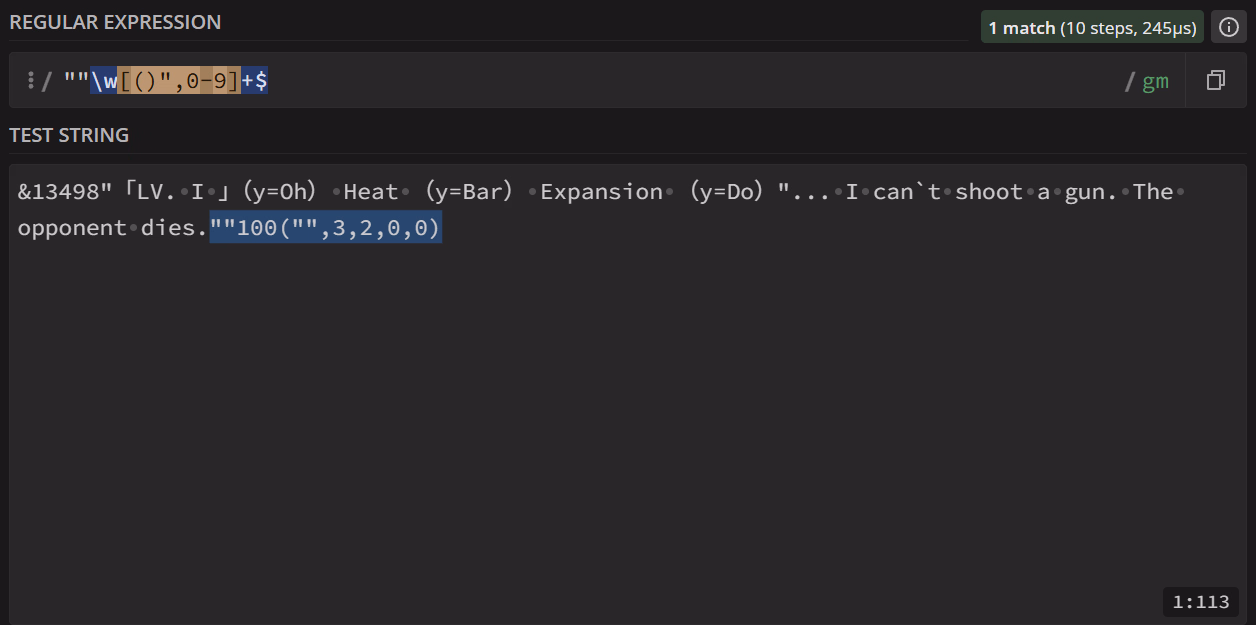
Task: Click the REGULAR EXPRESSION section header
Action: 115,22
